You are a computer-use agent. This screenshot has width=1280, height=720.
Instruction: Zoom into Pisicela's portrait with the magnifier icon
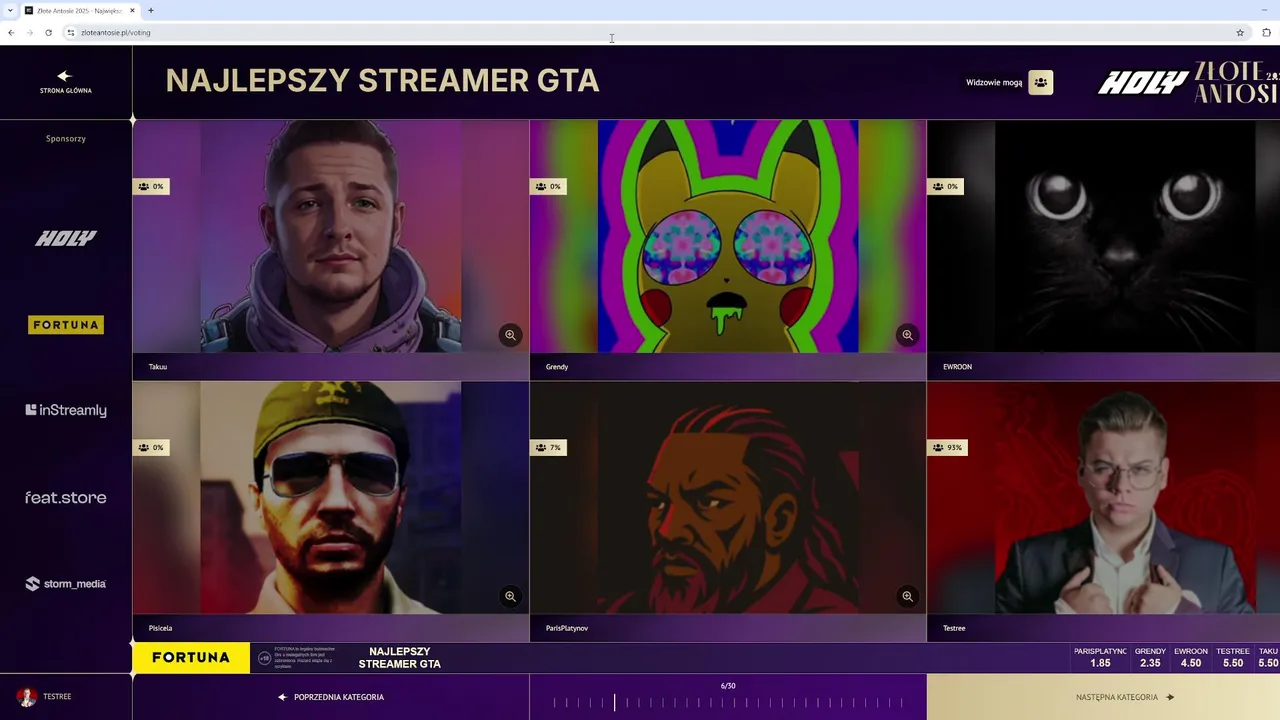pyautogui.click(x=510, y=596)
